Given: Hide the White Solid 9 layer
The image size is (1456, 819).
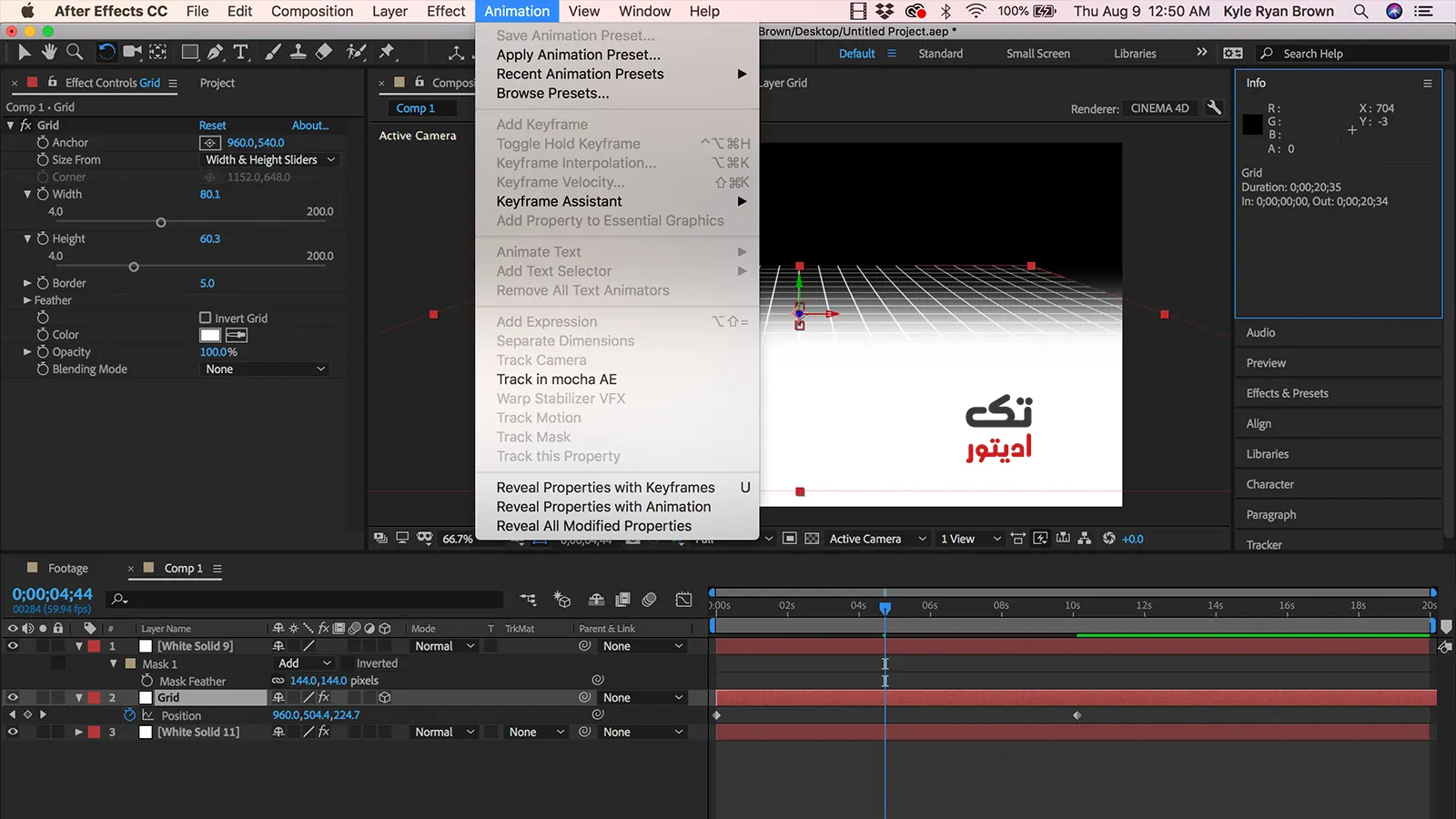Looking at the screenshot, I should click(x=13, y=646).
